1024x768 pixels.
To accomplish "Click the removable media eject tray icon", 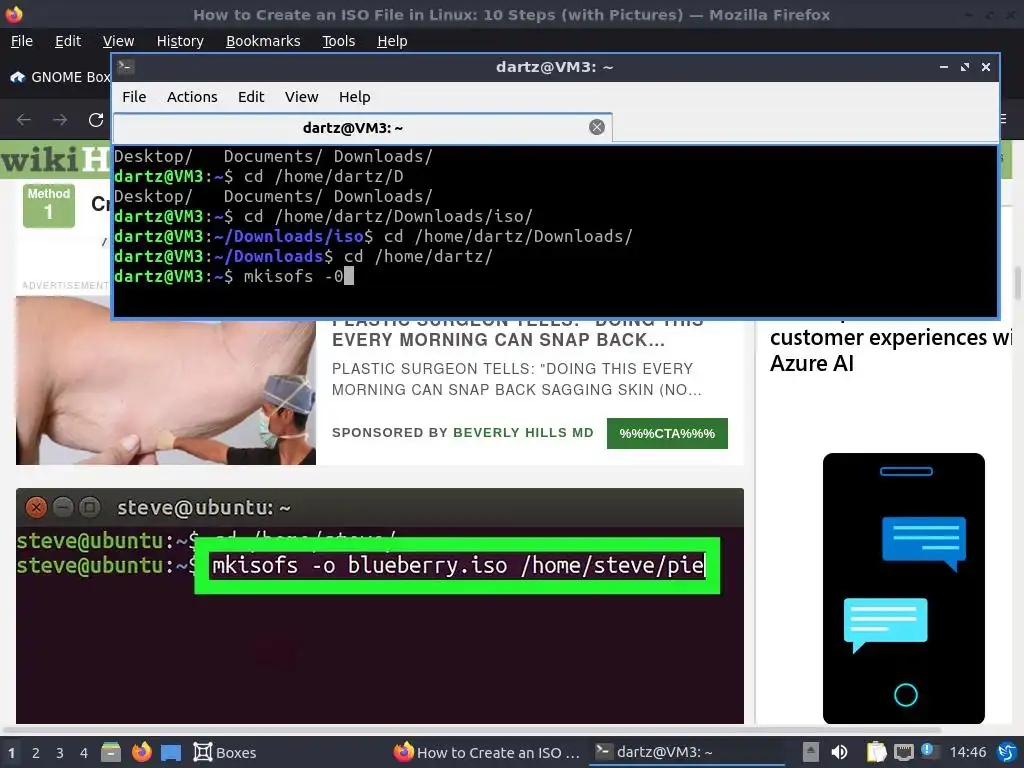I will pos(810,752).
